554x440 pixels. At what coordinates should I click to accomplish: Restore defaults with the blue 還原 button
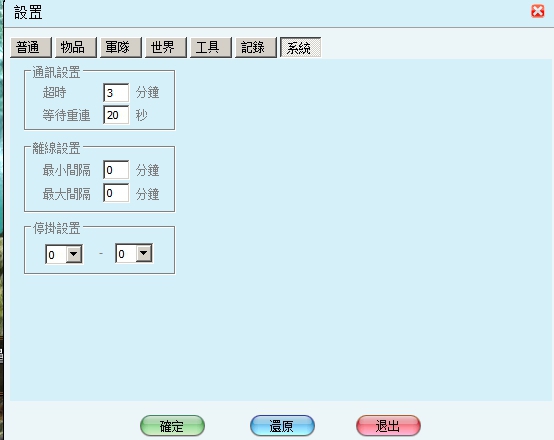pos(282,426)
